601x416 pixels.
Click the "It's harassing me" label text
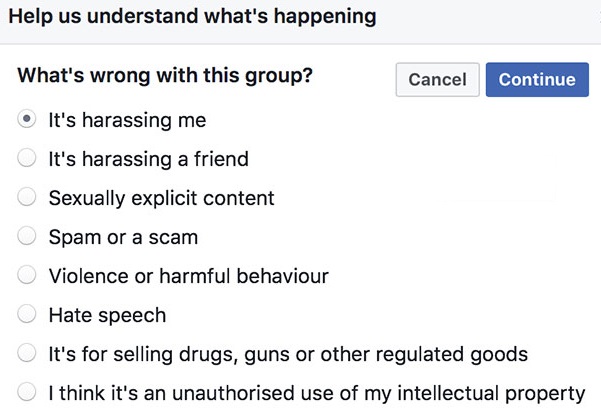tap(127, 121)
